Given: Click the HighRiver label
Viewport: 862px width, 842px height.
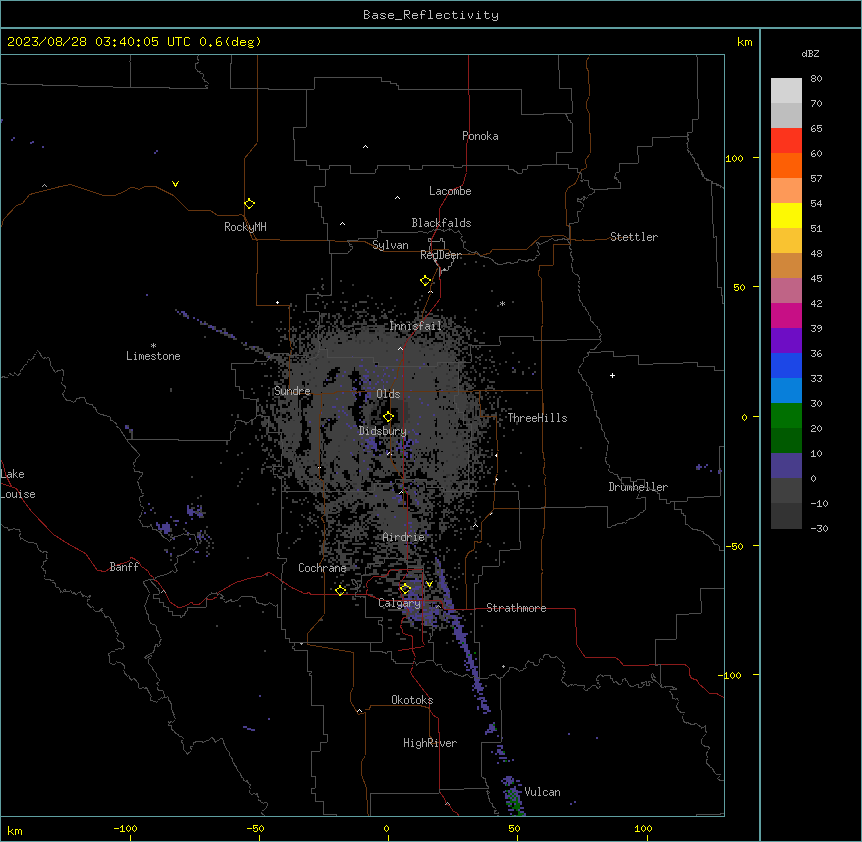Looking at the screenshot, I should pos(430,743).
